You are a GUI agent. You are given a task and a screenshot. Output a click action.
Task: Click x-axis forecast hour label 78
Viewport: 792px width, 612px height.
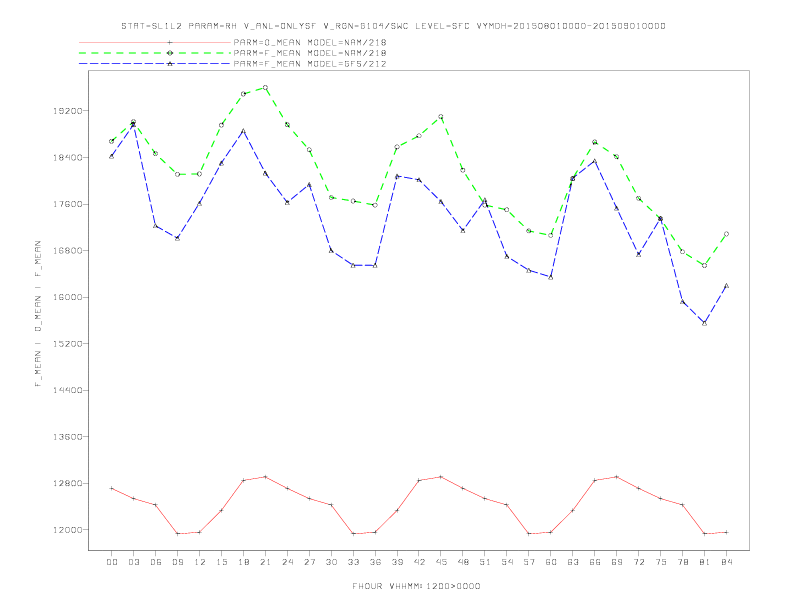click(682, 562)
